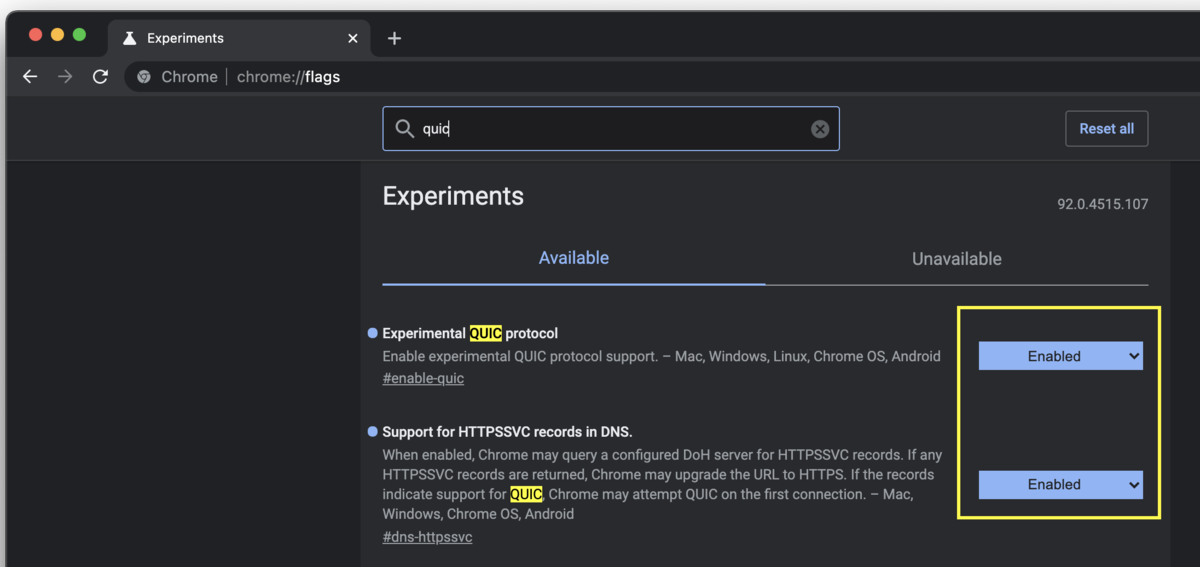The height and width of the screenshot is (567, 1200).
Task: Click the version number 92.0.4515.107
Action: (1102, 204)
